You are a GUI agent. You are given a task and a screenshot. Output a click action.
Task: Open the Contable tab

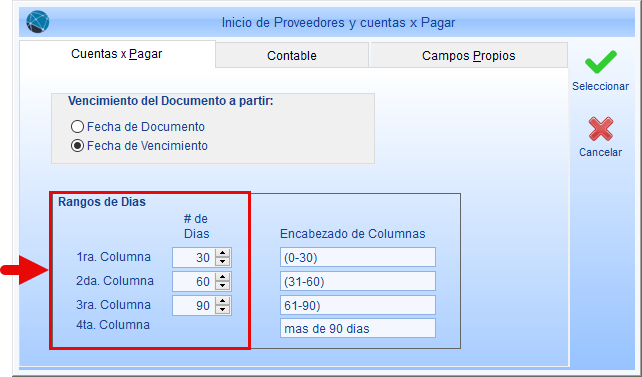tap(292, 55)
